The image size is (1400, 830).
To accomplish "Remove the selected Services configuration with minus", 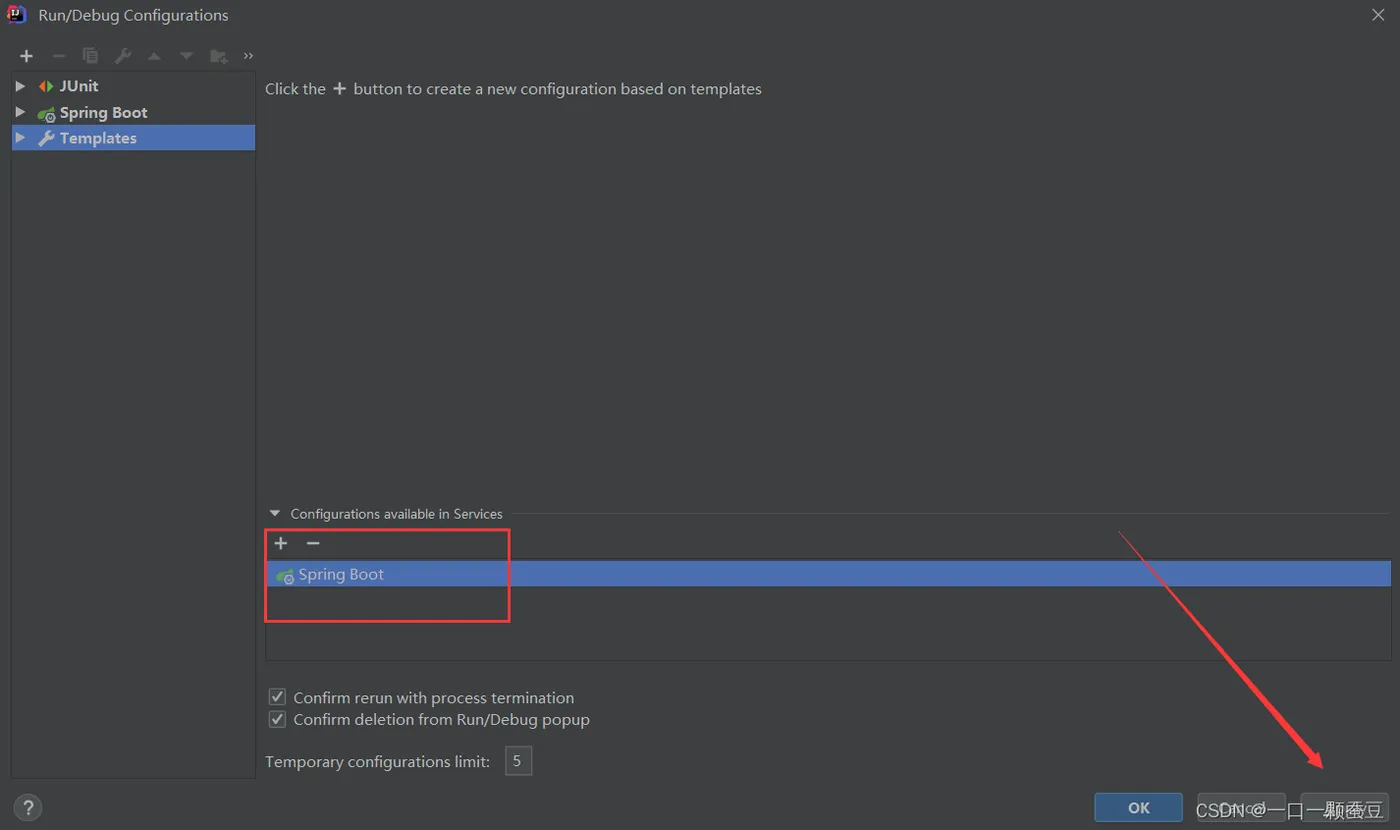I will (313, 543).
